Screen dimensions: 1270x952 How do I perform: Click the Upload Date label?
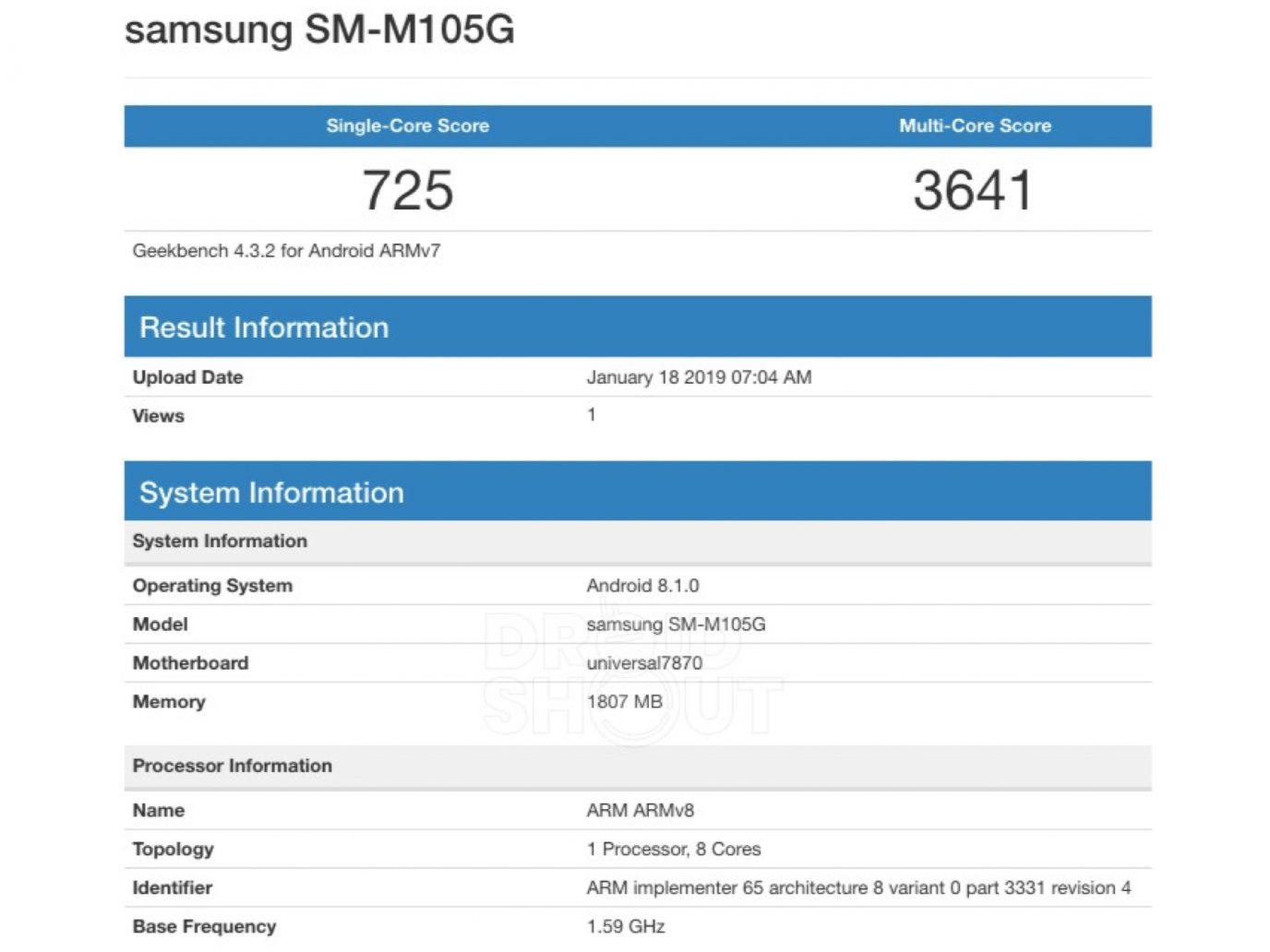click(x=187, y=377)
